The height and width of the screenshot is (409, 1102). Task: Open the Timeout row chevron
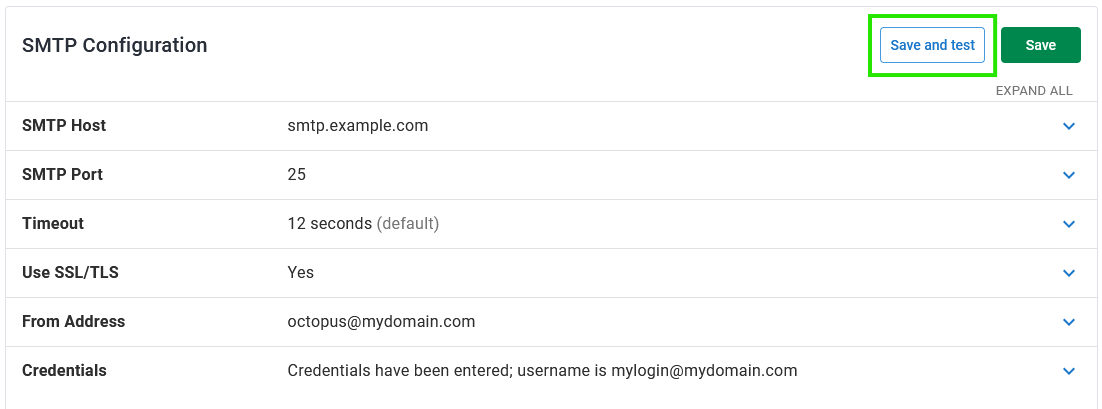[1069, 224]
